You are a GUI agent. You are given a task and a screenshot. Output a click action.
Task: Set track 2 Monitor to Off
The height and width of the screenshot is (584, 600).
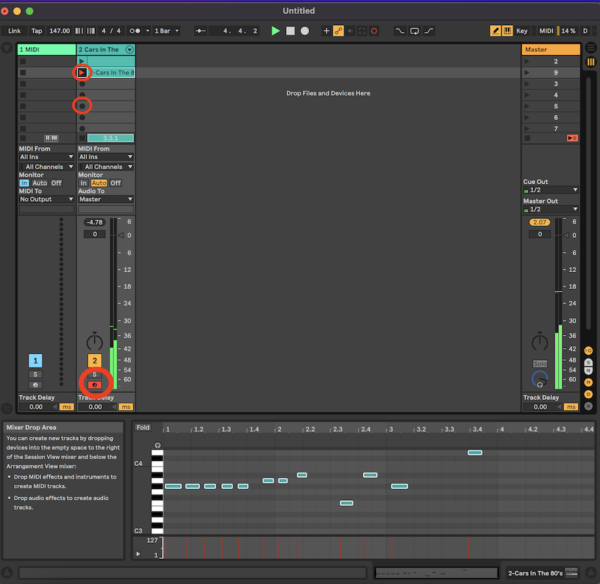pyautogui.click(x=116, y=183)
